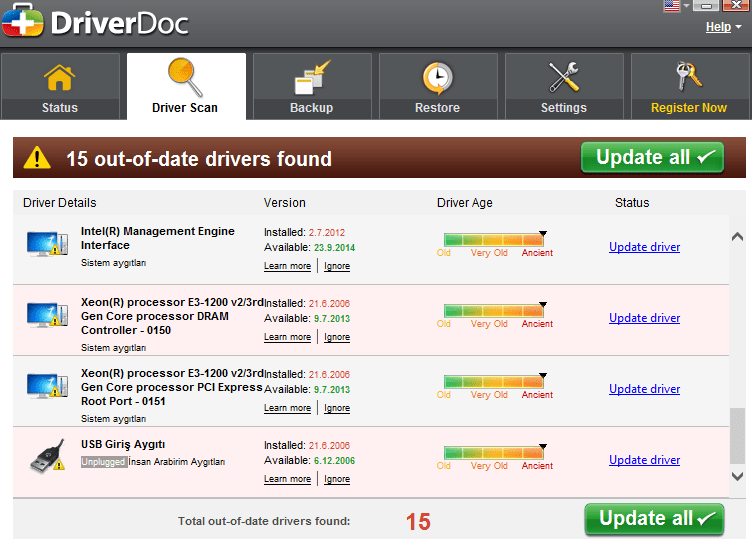Open the language dropdown arrow beside flag
This screenshot has height=539, width=752.
pyautogui.click(x=686, y=6)
